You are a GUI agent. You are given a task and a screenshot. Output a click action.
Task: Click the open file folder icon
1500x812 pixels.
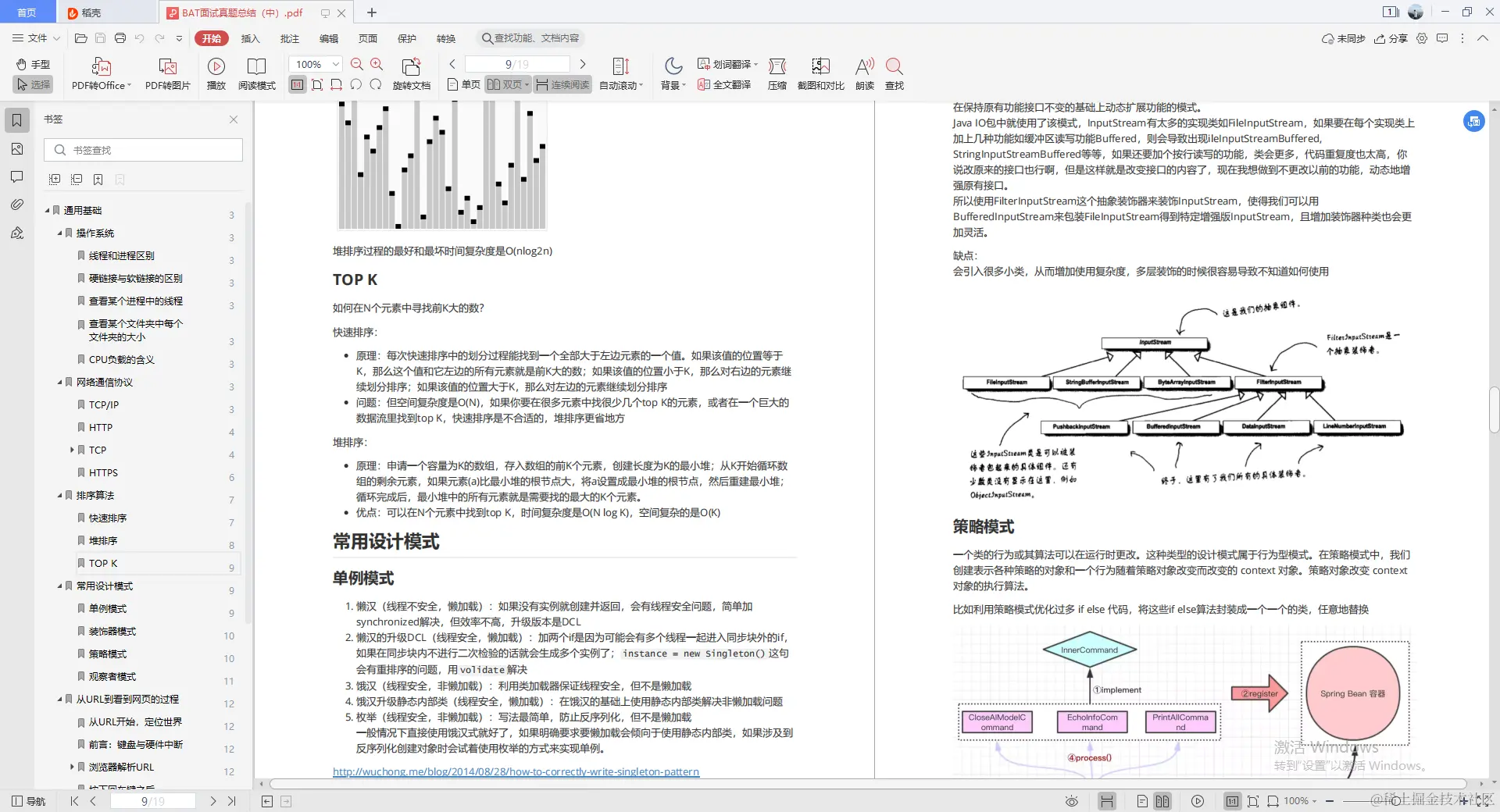pyautogui.click(x=80, y=38)
